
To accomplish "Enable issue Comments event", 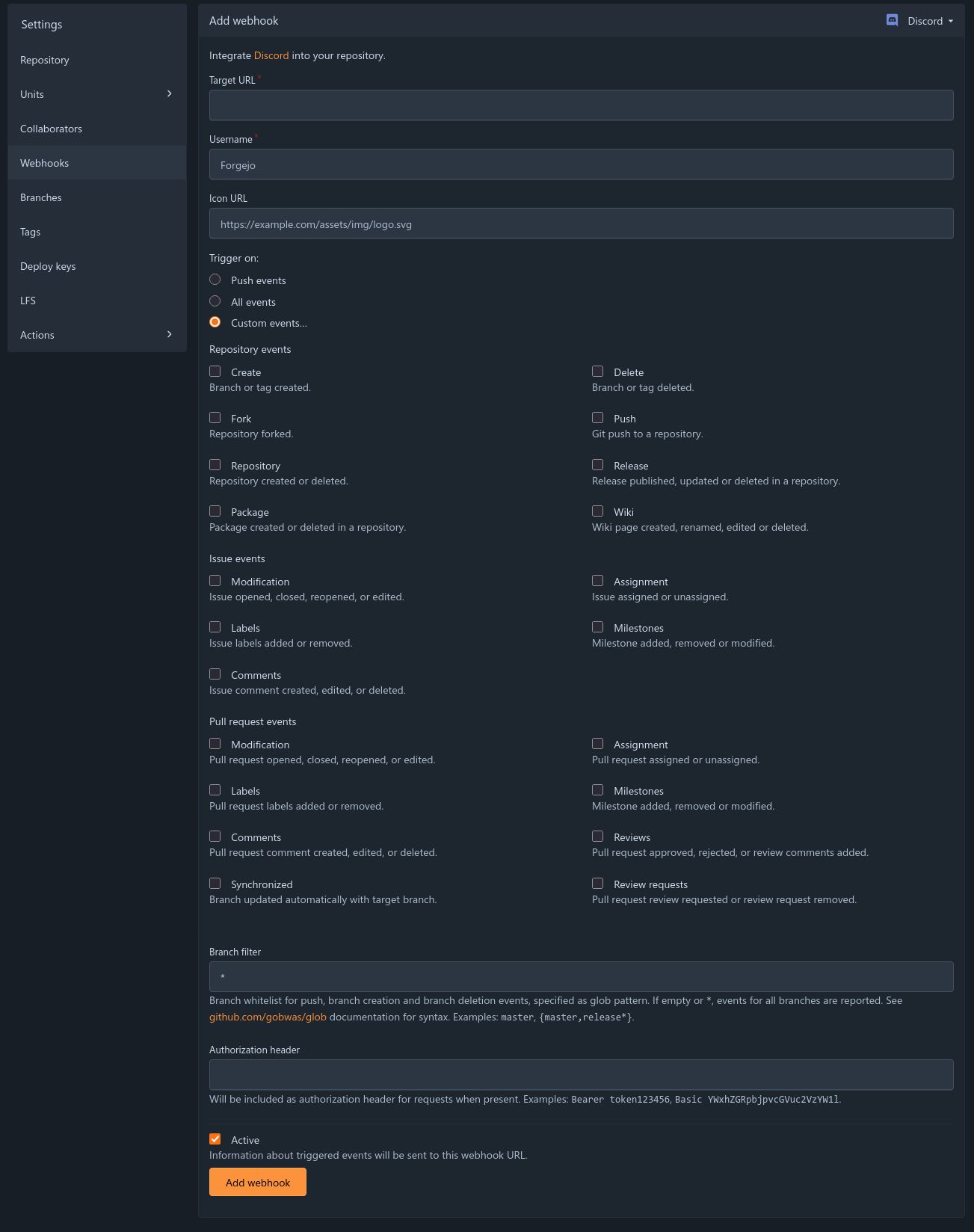I will pos(215,674).
